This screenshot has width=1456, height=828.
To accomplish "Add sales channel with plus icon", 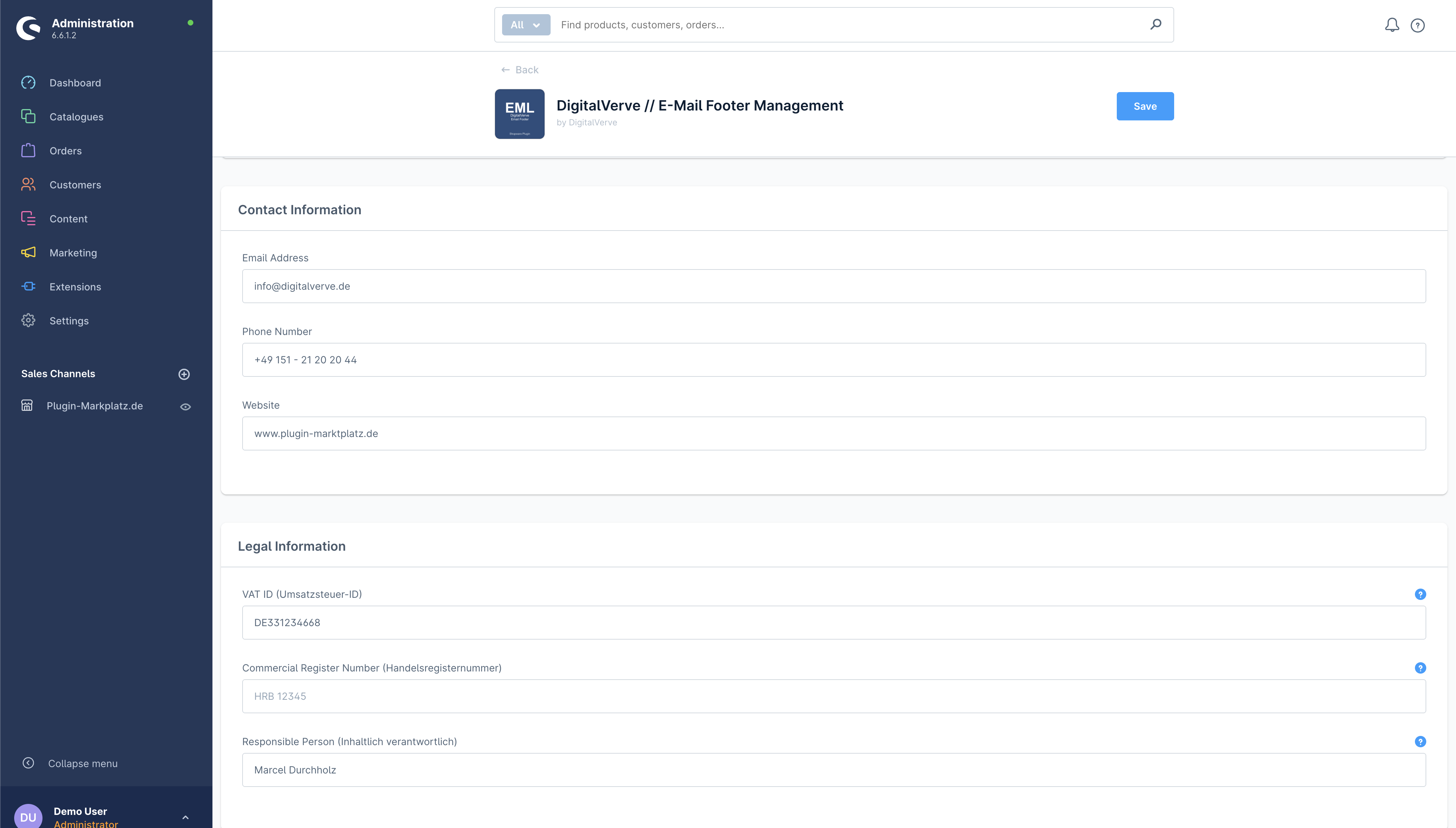I will pyautogui.click(x=184, y=374).
